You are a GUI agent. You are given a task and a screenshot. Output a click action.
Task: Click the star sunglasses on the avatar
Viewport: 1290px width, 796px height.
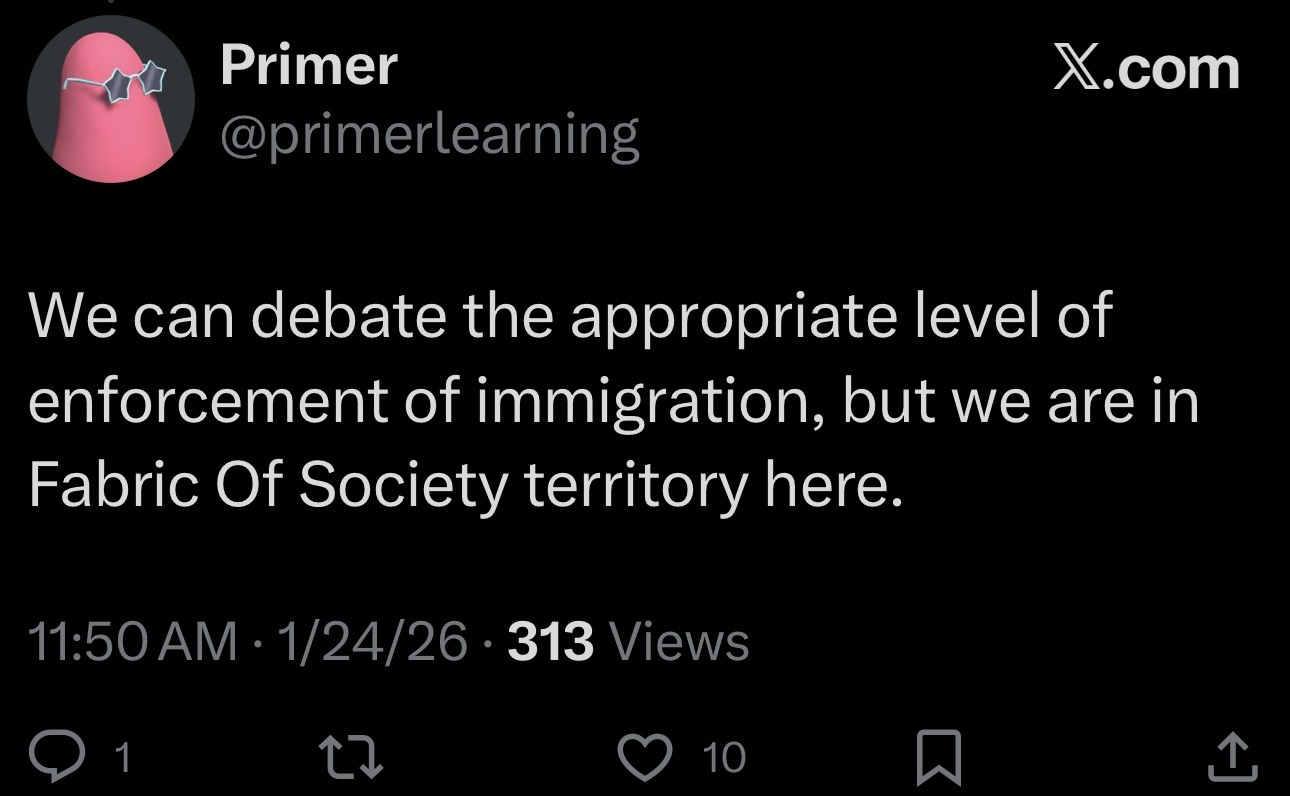136,82
